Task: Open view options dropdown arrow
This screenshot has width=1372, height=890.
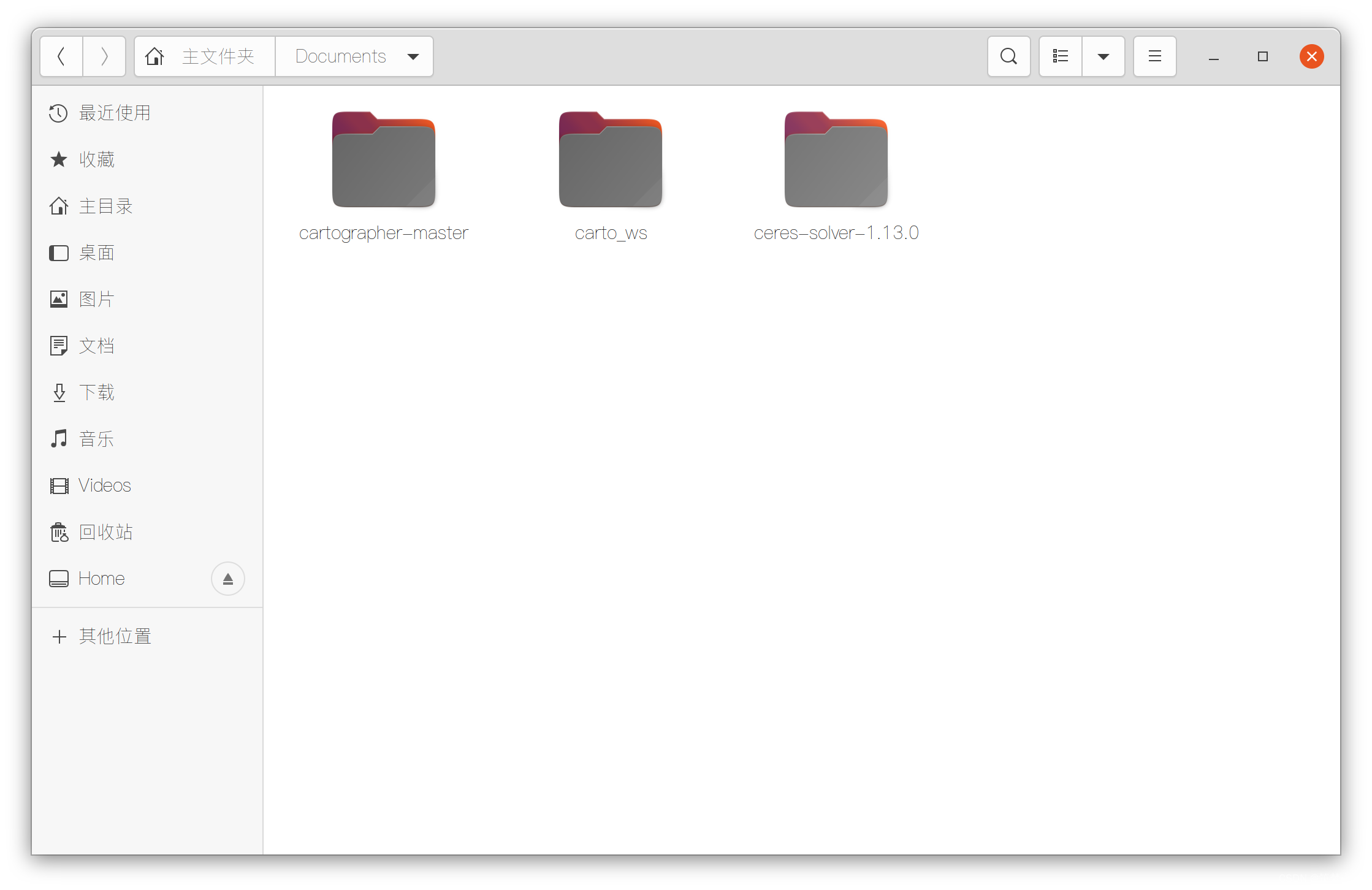Action: tap(1103, 56)
